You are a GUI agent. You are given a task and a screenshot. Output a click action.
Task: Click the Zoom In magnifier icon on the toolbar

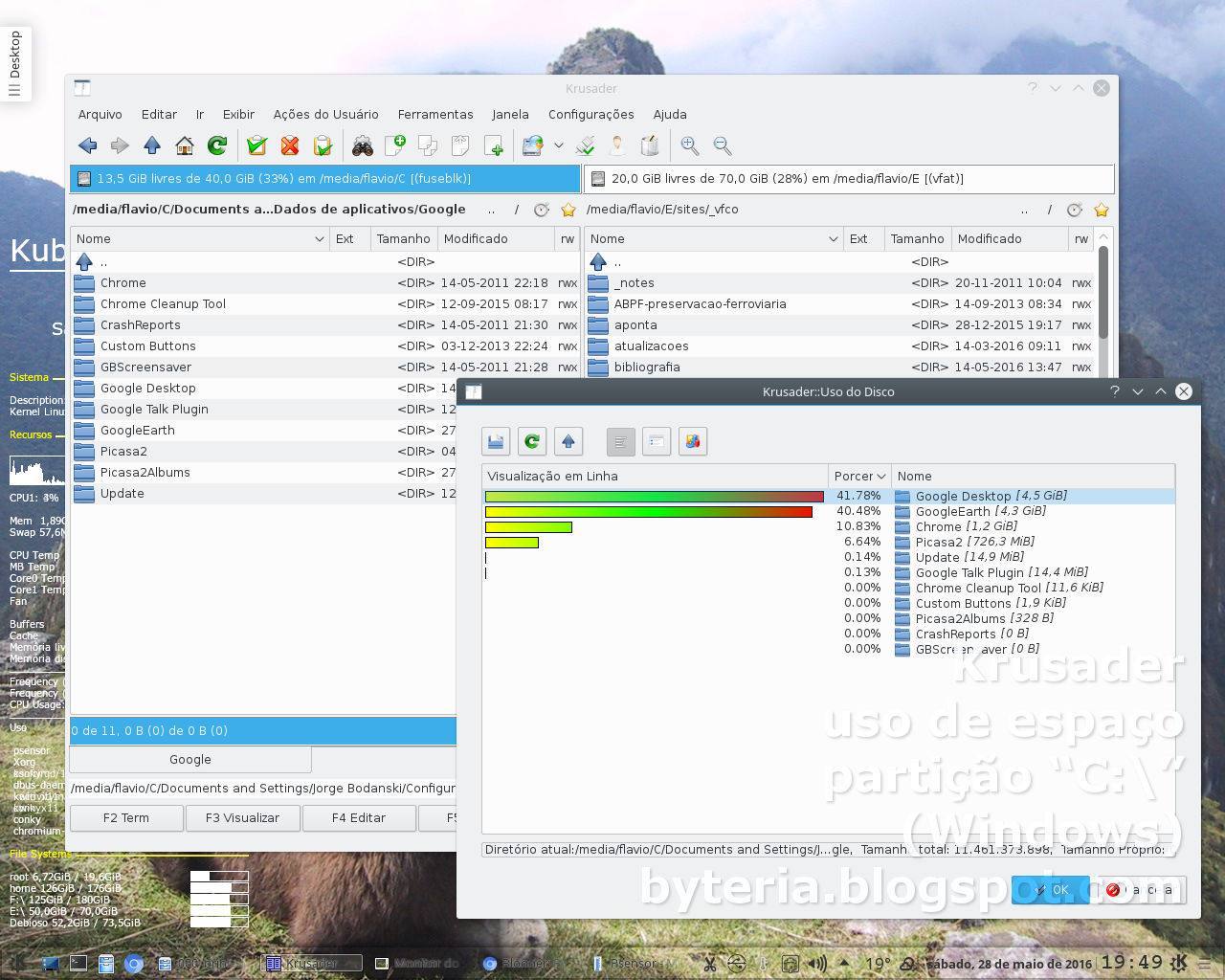[x=689, y=145]
